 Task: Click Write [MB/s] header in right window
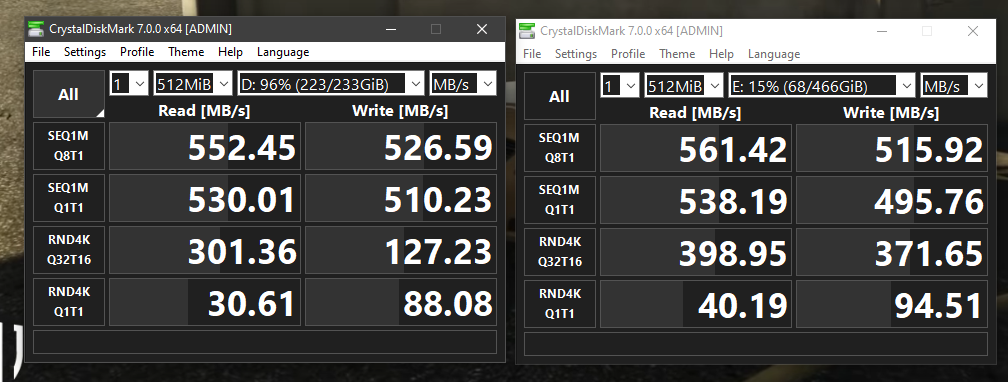[891, 113]
